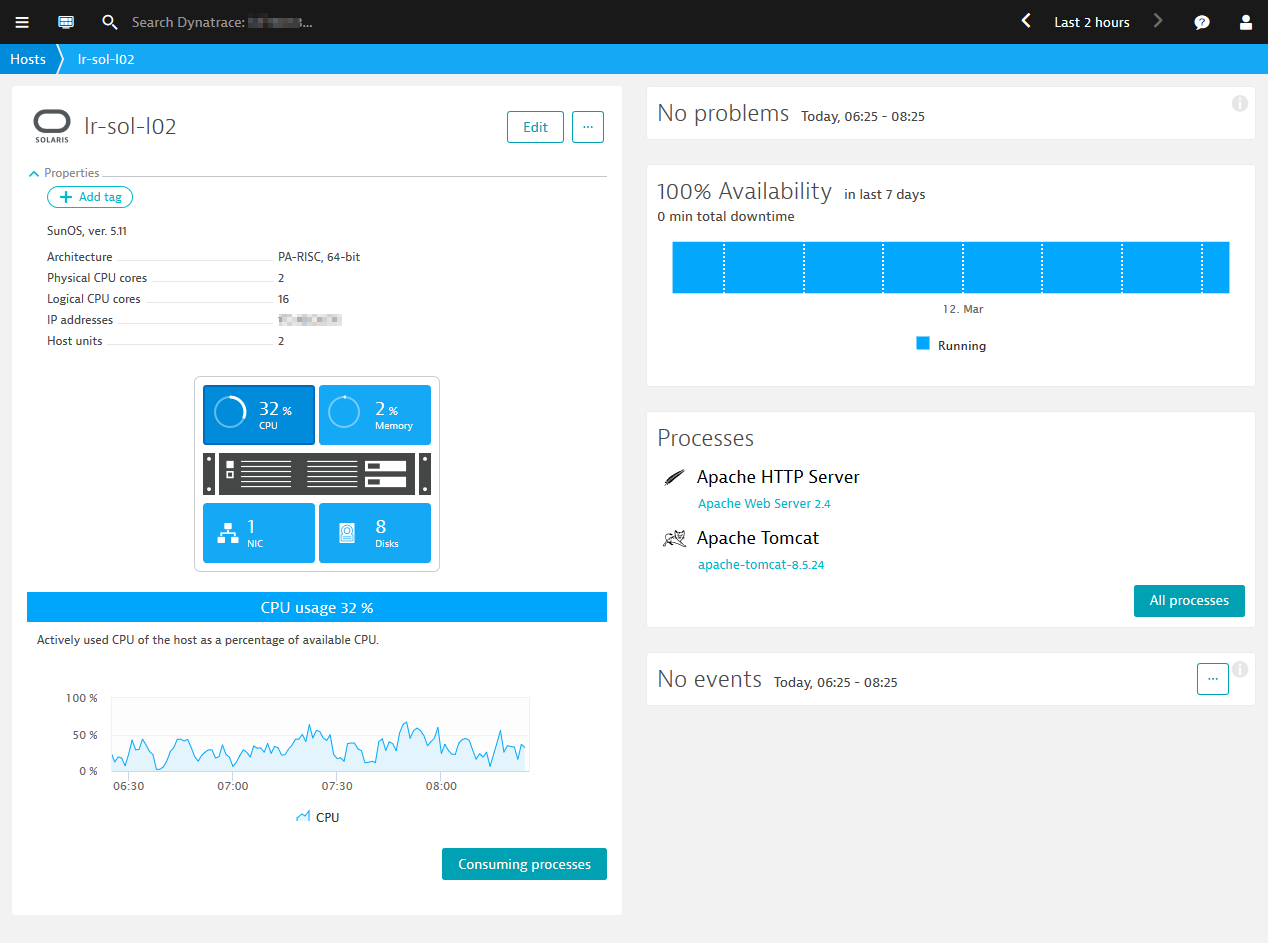
Task: Click the Apache HTTP Server feather icon
Action: (674, 478)
